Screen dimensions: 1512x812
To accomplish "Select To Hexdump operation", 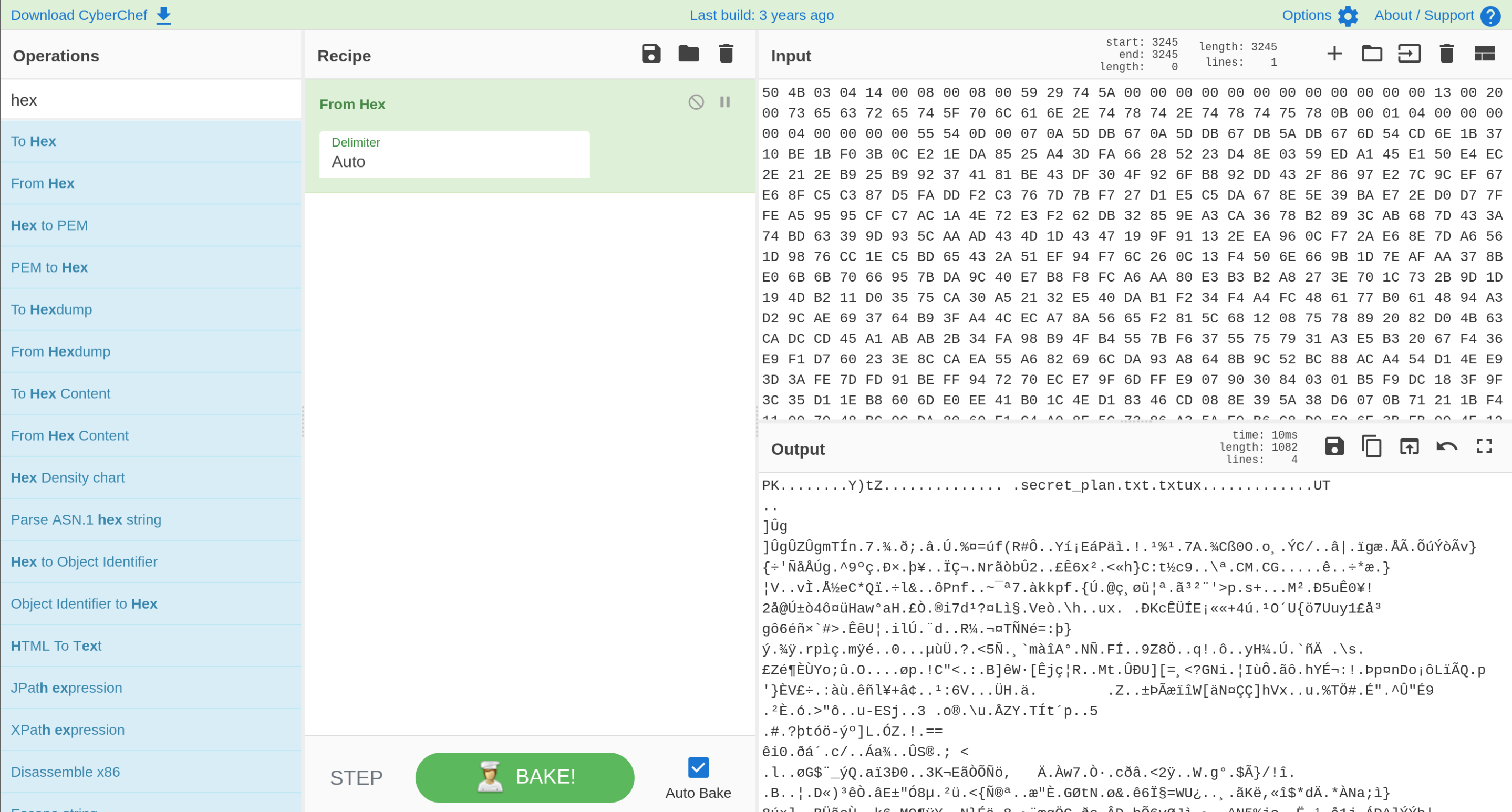I will (x=51, y=309).
